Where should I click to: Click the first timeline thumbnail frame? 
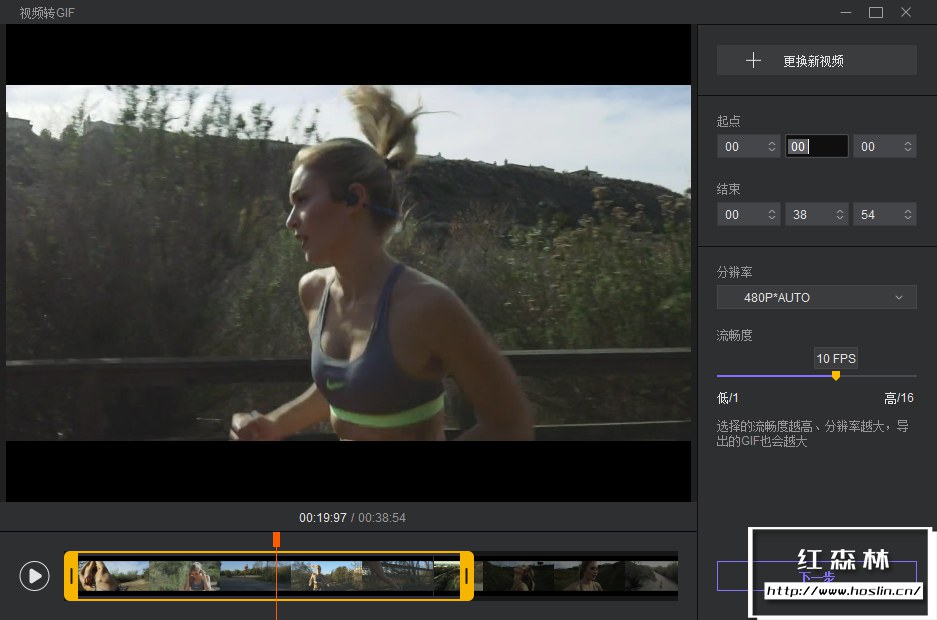pos(114,576)
